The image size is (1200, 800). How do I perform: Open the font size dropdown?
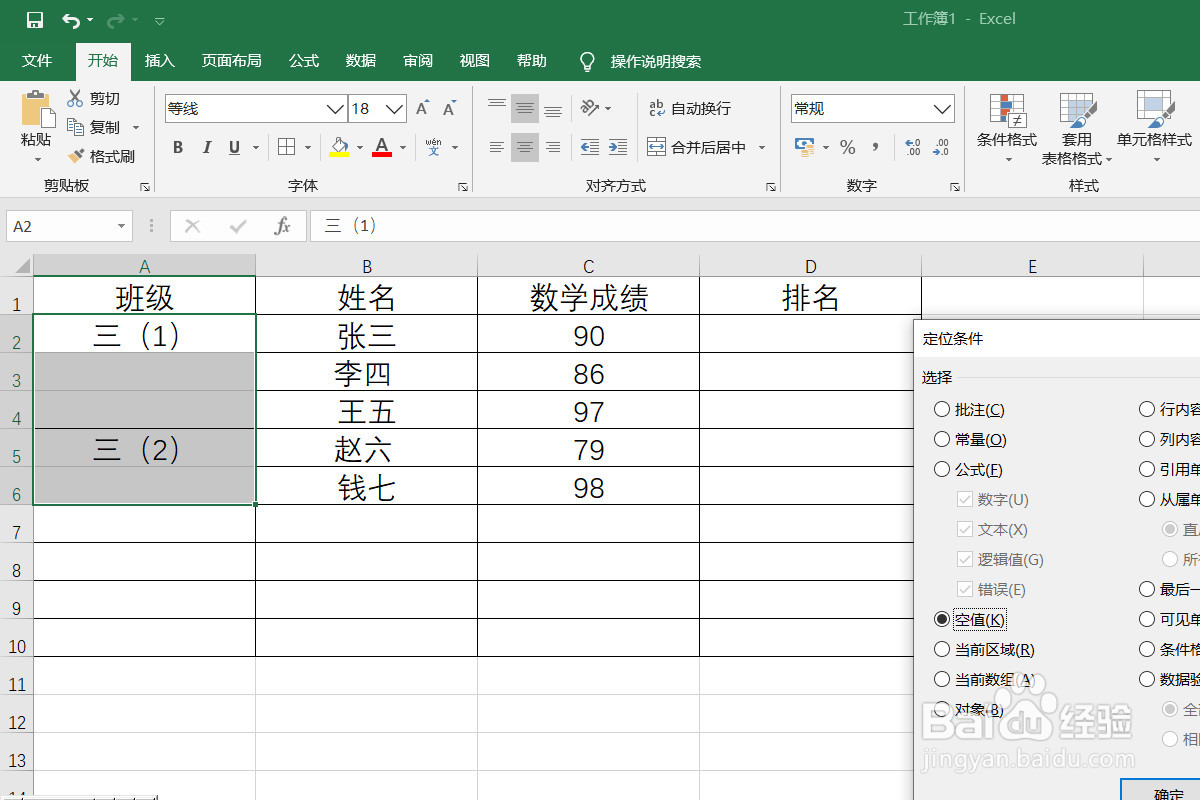(394, 108)
